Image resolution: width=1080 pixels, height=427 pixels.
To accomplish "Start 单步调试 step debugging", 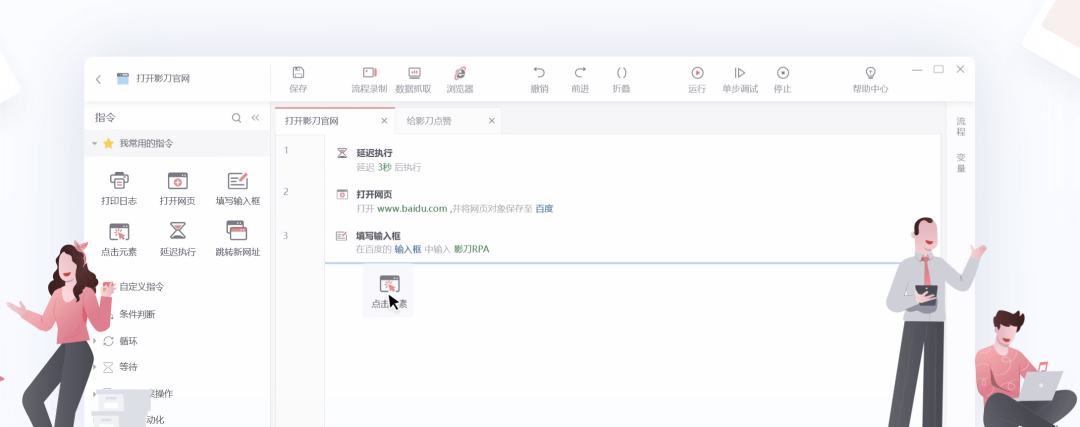I will tap(740, 72).
